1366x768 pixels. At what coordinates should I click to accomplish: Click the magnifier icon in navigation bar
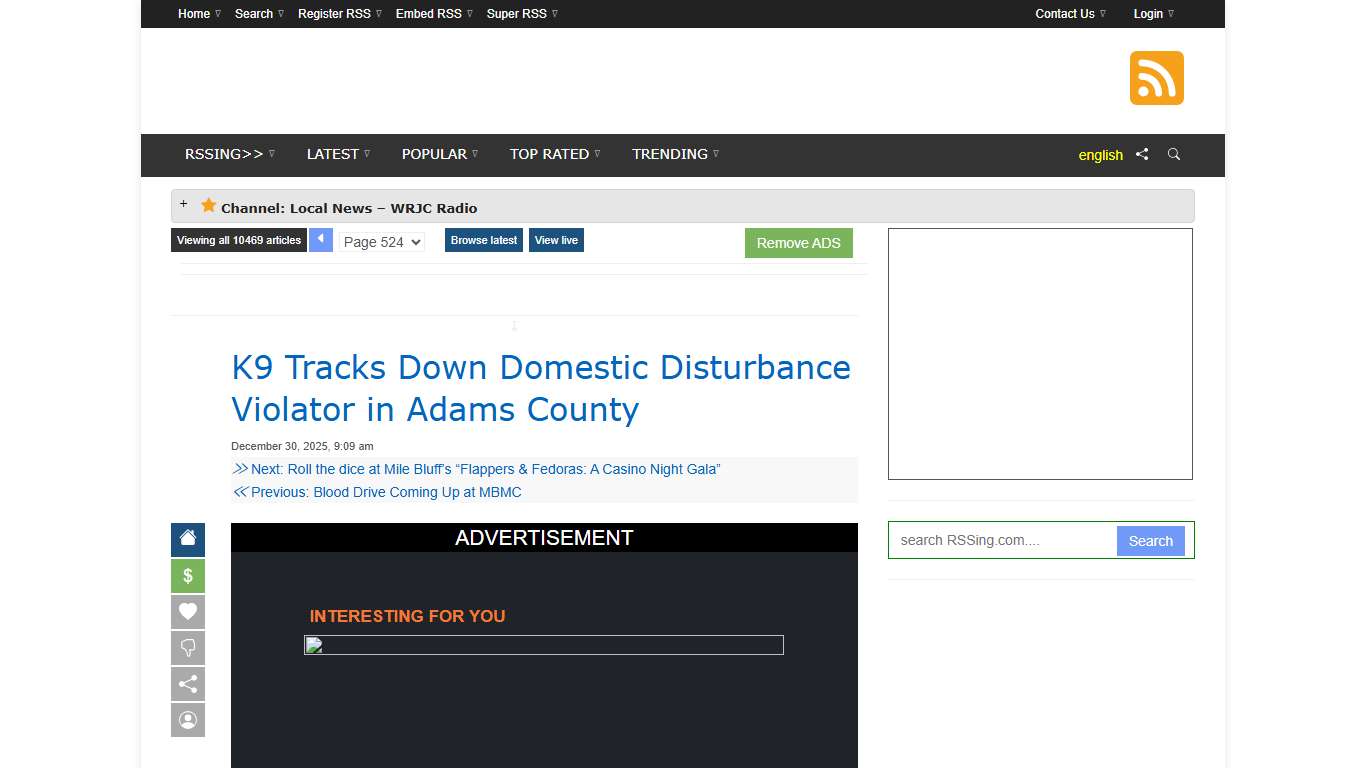(1174, 154)
